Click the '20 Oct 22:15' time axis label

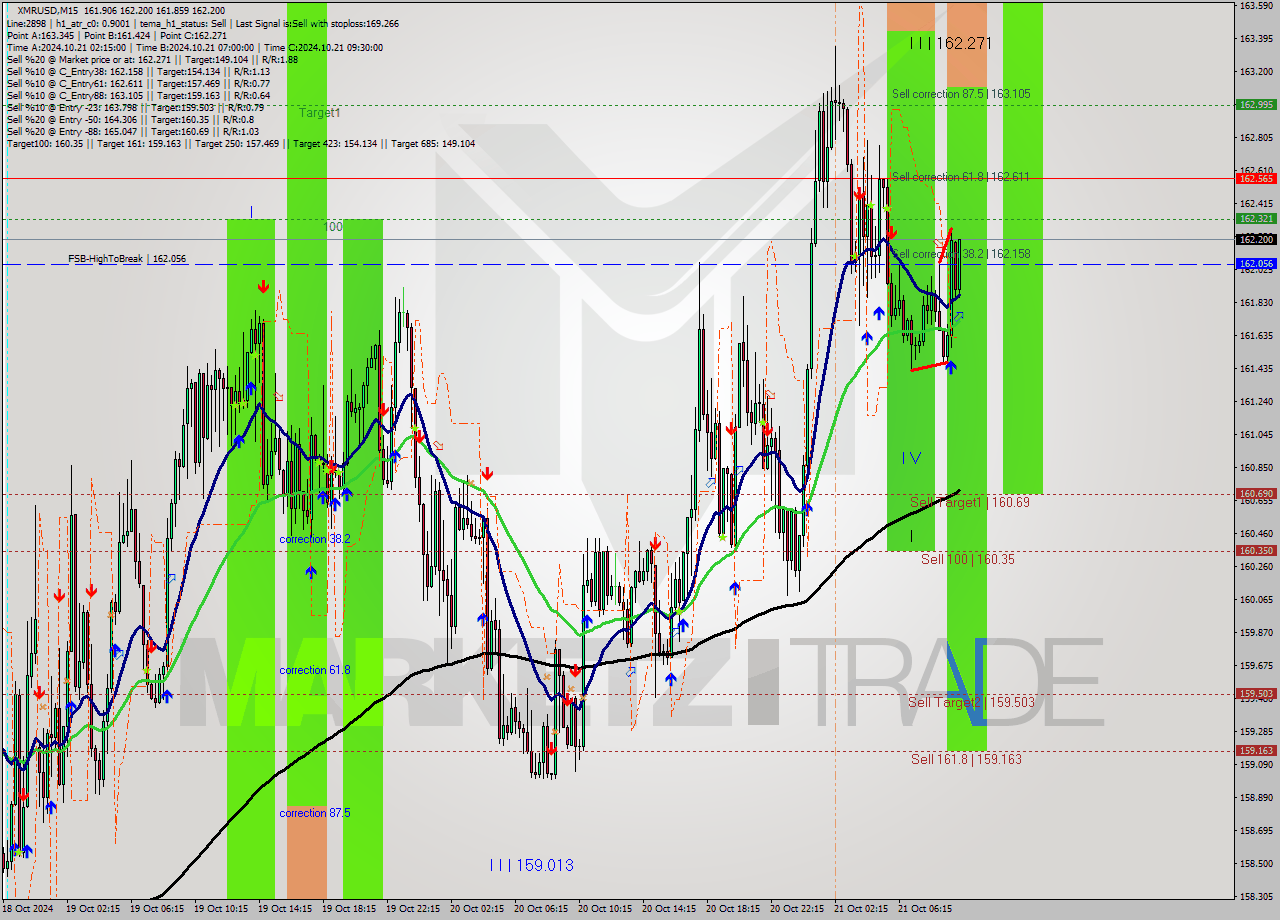(797, 909)
